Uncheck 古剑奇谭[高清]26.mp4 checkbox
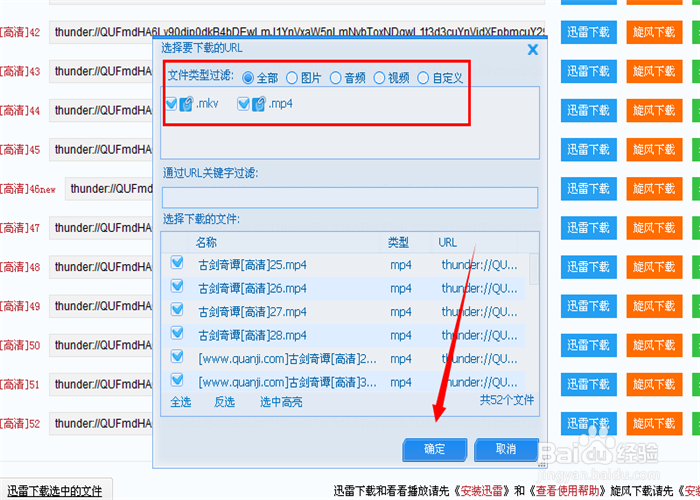The height and width of the screenshot is (500, 700). pos(177,286)
